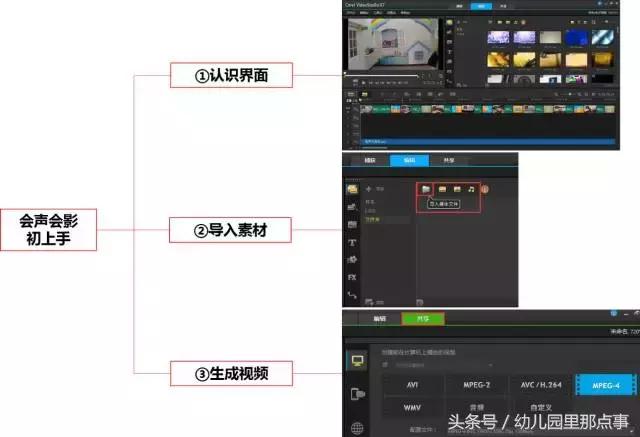The image size is (640, 437).
Task: Switch to blue 编辑 tab in import screenshot
Action: 409,160
